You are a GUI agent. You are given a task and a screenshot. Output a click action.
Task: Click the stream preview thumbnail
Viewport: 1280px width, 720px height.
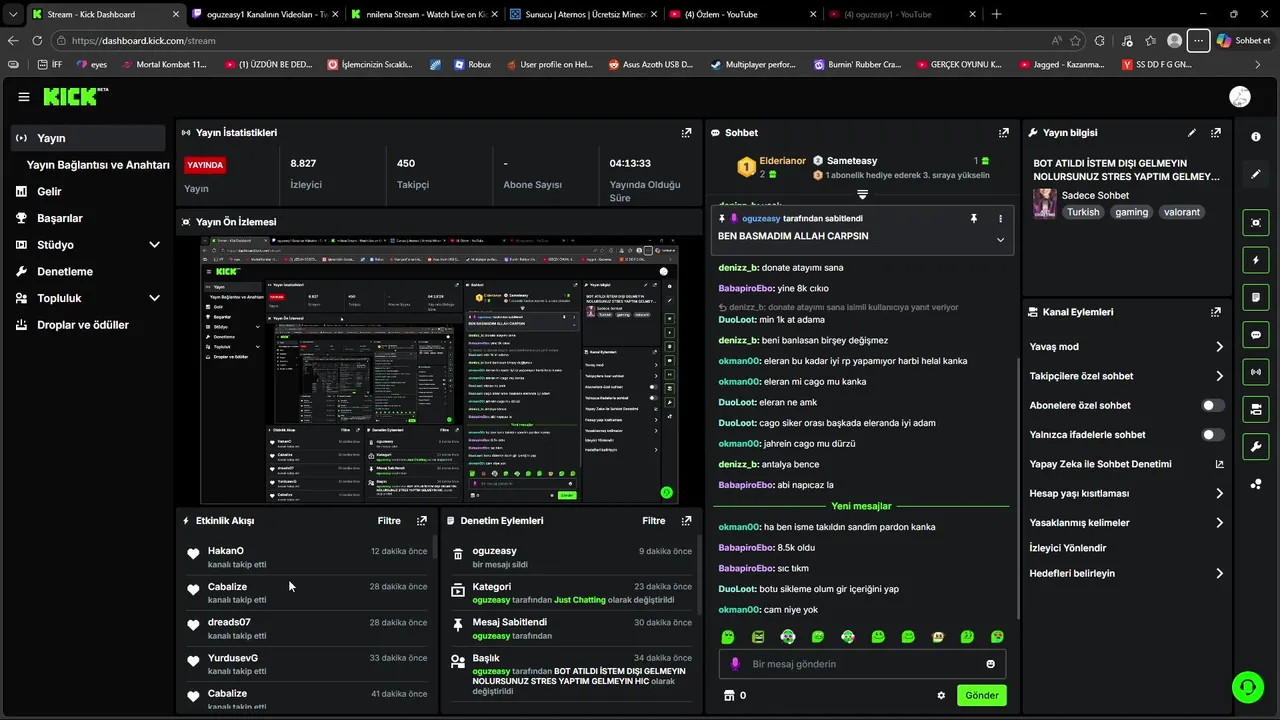point(439,371)
